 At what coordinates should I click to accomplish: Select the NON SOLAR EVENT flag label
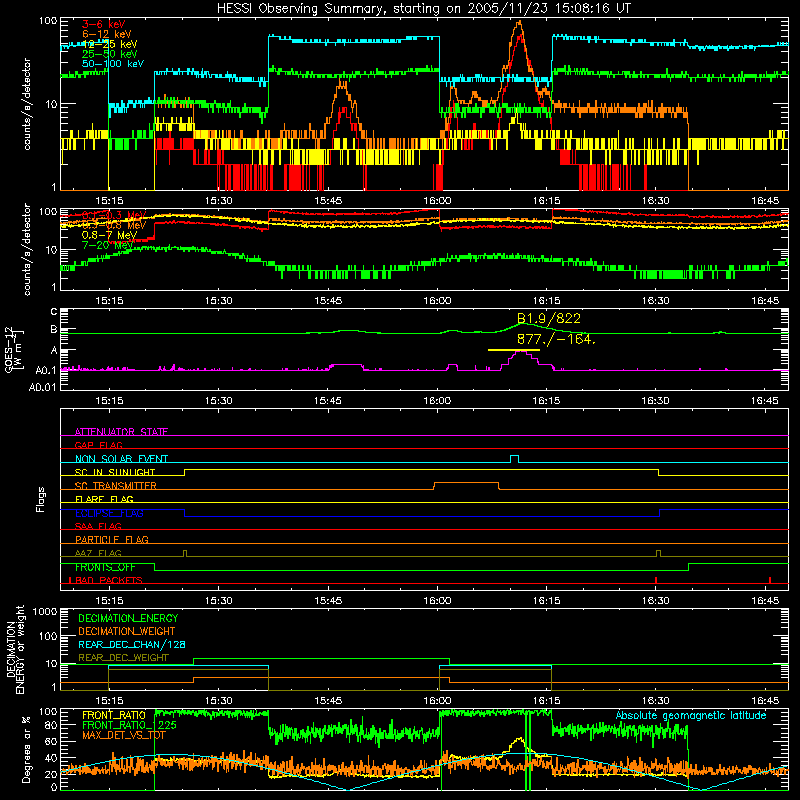pos(121,459)
